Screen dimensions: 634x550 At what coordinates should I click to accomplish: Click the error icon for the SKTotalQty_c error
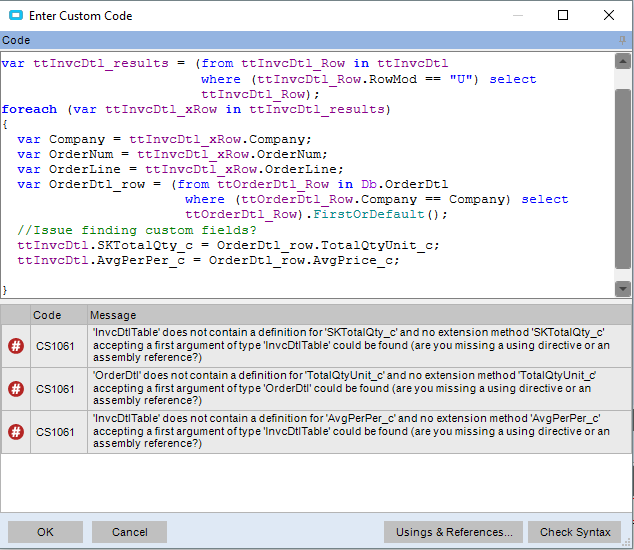point(16,346)
